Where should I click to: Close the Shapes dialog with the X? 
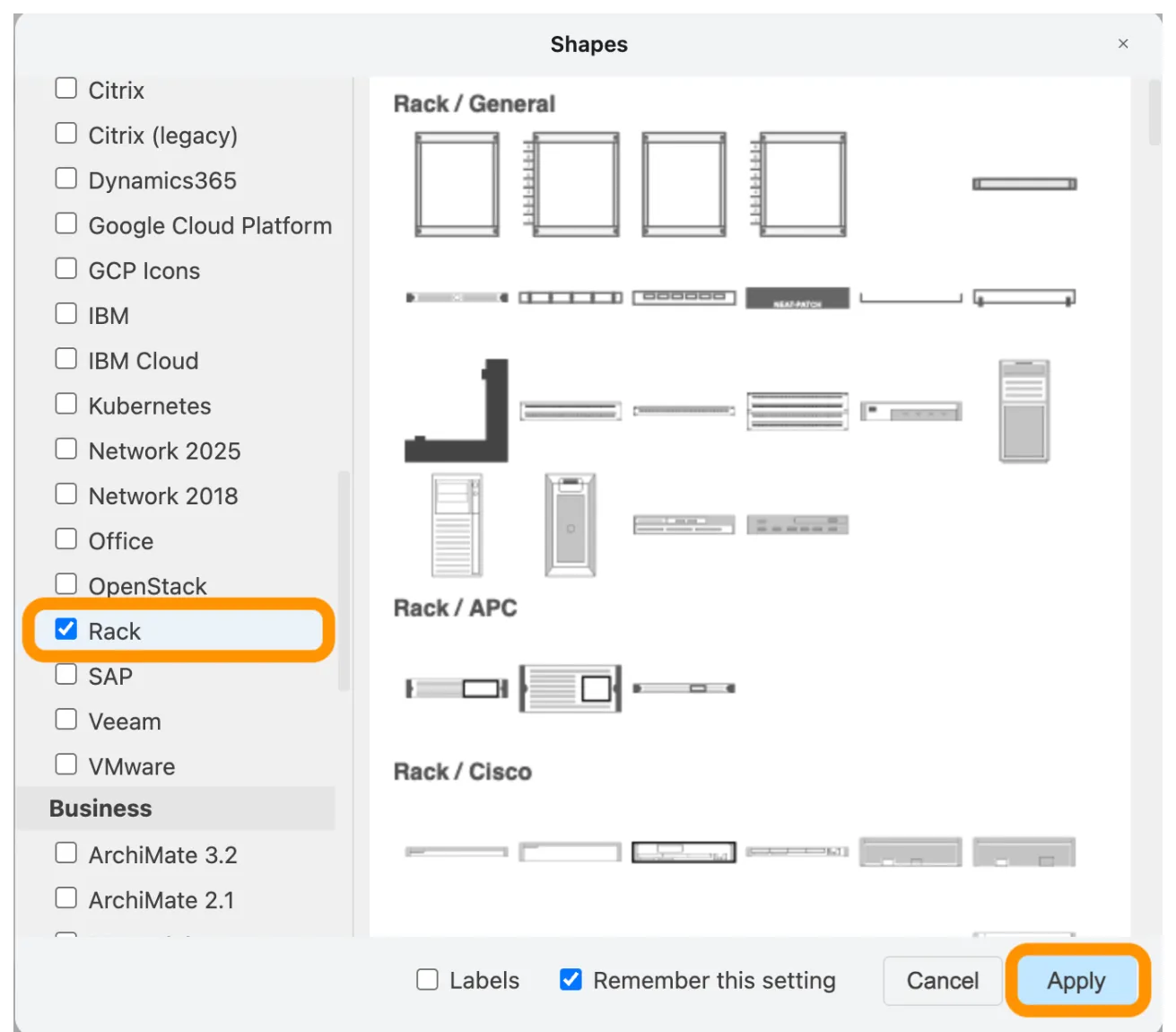pos(1123,43)
